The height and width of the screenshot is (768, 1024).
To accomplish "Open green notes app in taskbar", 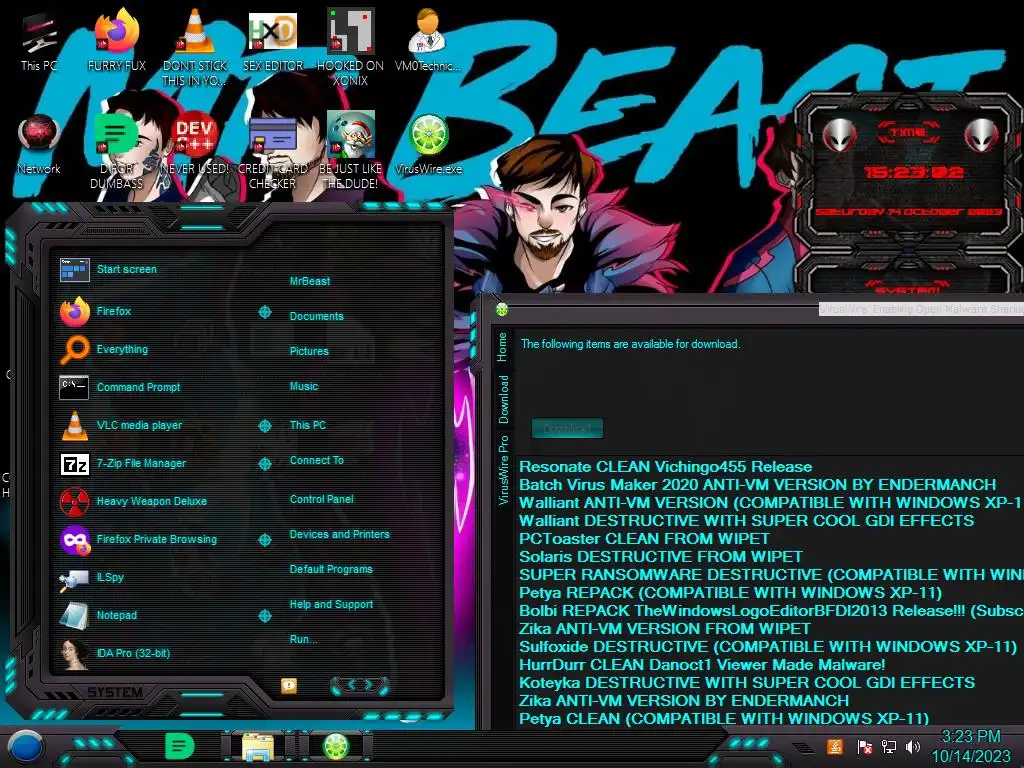I will click(180, 746).
